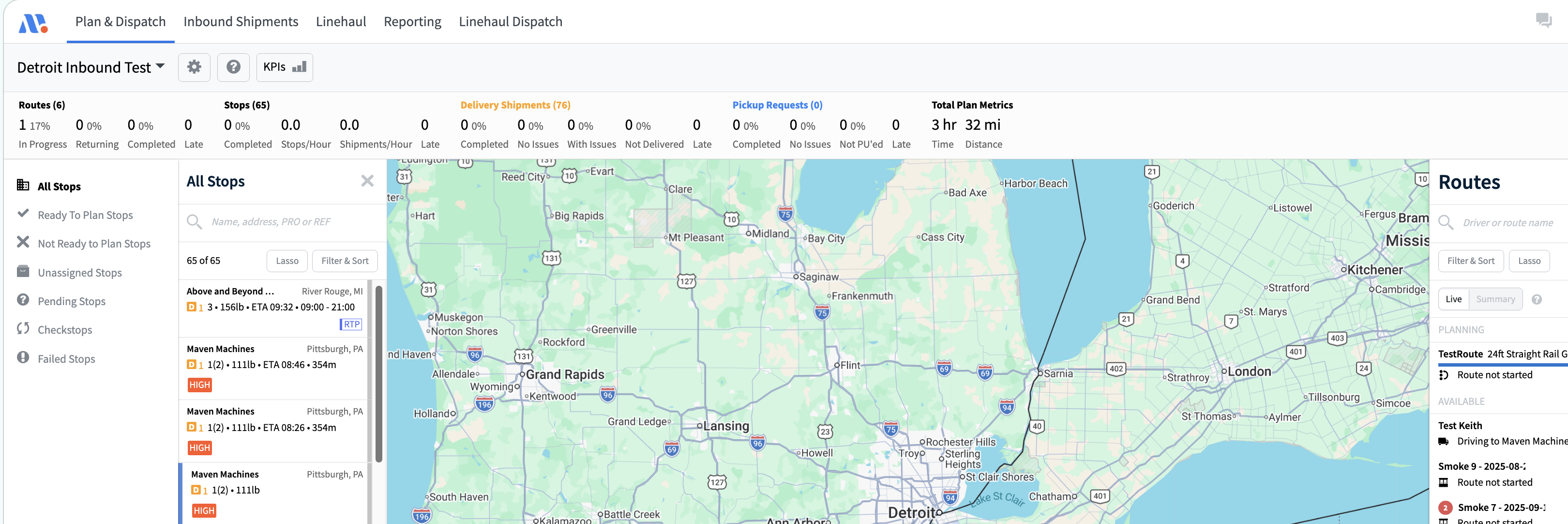1568x524 pixels.
Task: Click the Maven app logo
Action: [x=33, y=23]
